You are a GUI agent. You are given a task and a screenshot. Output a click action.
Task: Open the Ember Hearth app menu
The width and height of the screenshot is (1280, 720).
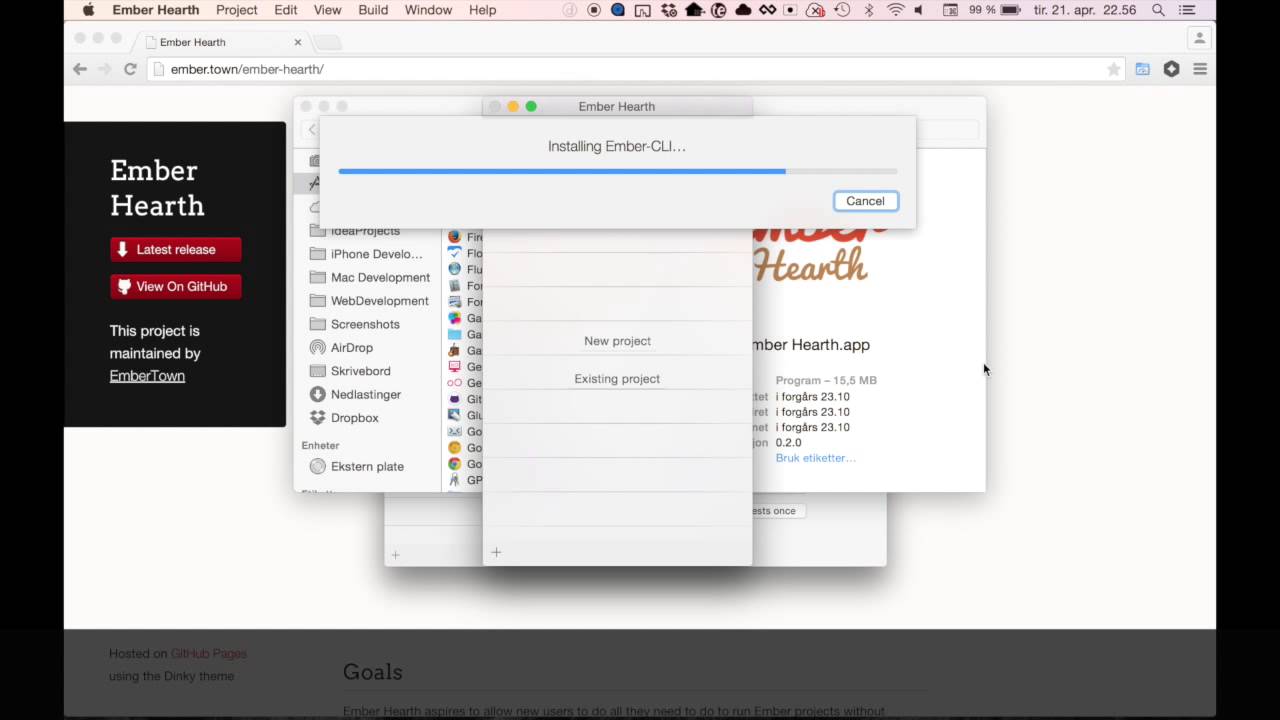click(x=156, y=10)
